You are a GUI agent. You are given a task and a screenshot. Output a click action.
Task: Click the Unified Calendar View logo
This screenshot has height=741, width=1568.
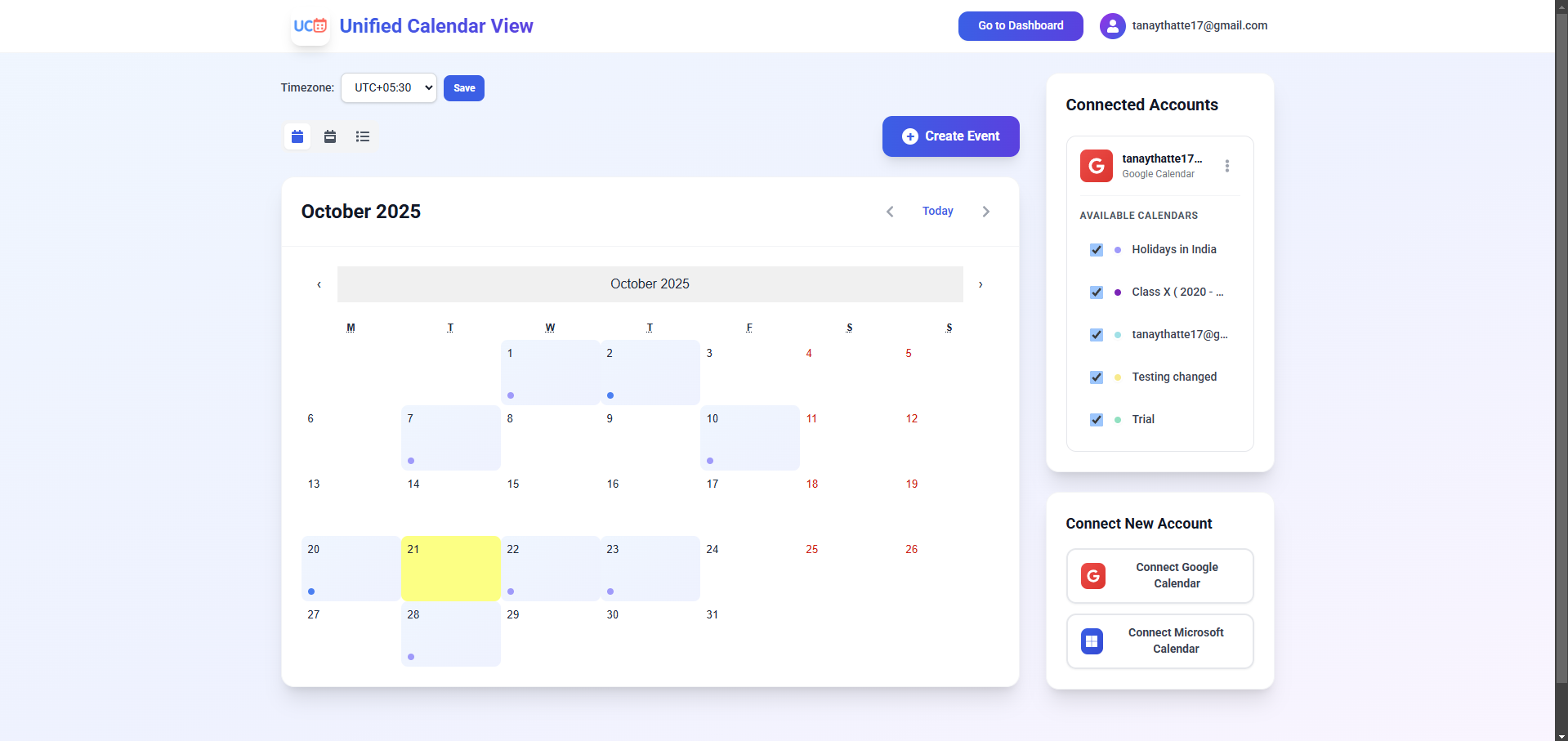point(310,25)
